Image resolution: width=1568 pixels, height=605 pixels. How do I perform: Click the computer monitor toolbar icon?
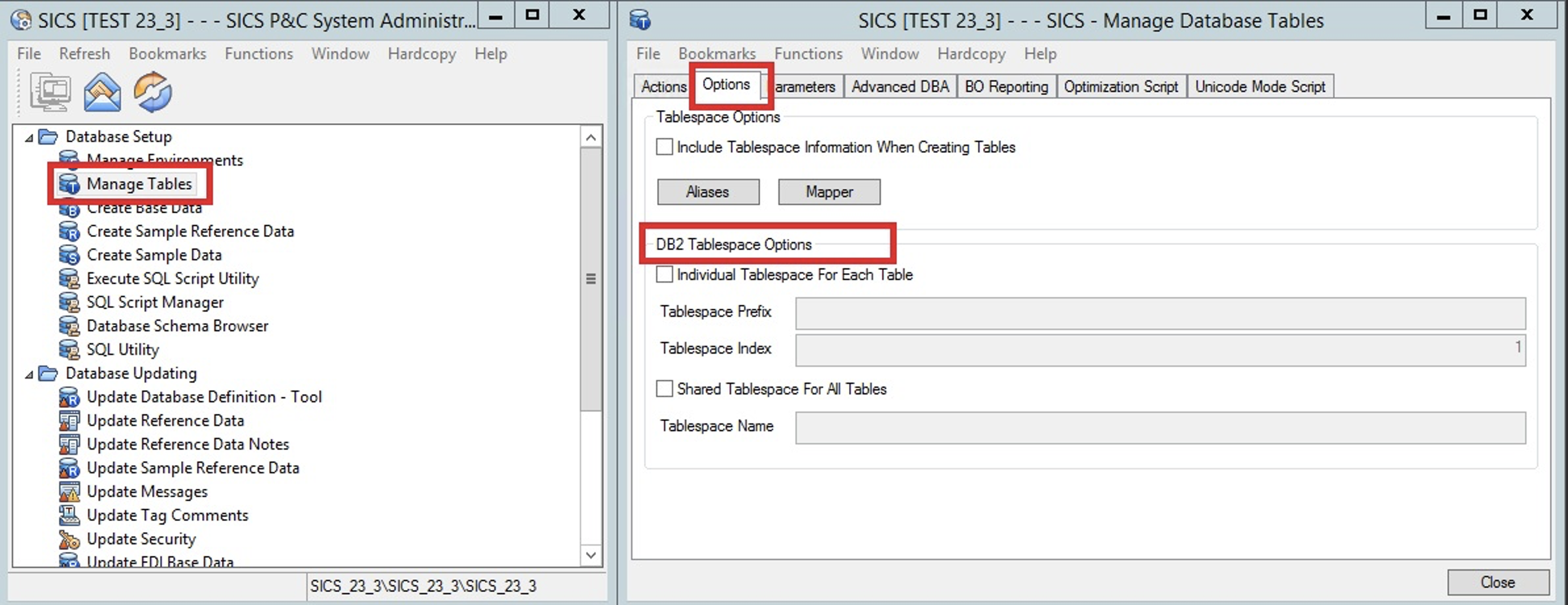click(50, 92)
